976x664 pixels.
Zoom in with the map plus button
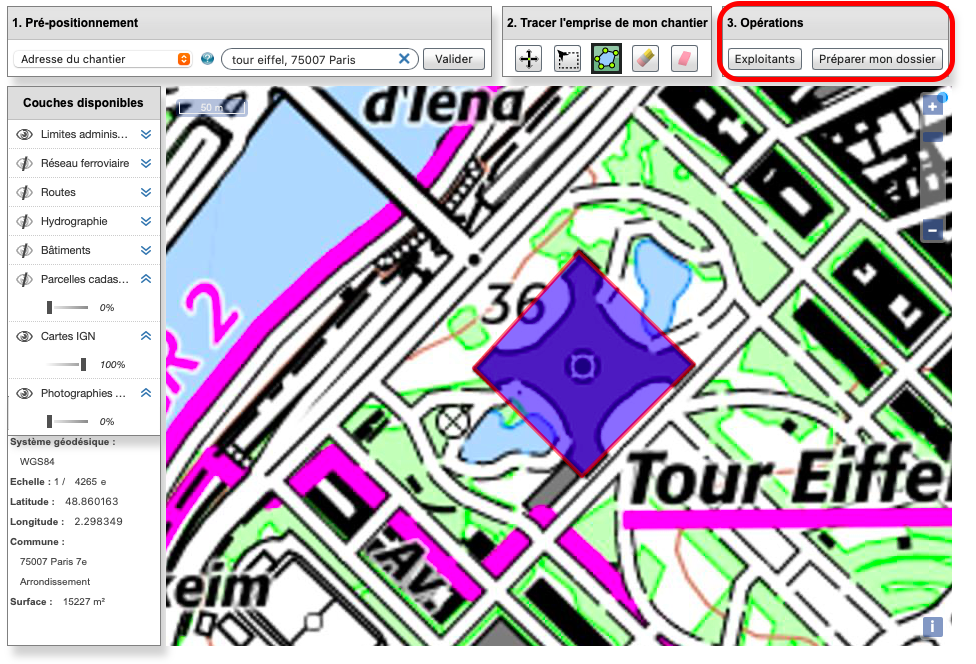(932, 106)
